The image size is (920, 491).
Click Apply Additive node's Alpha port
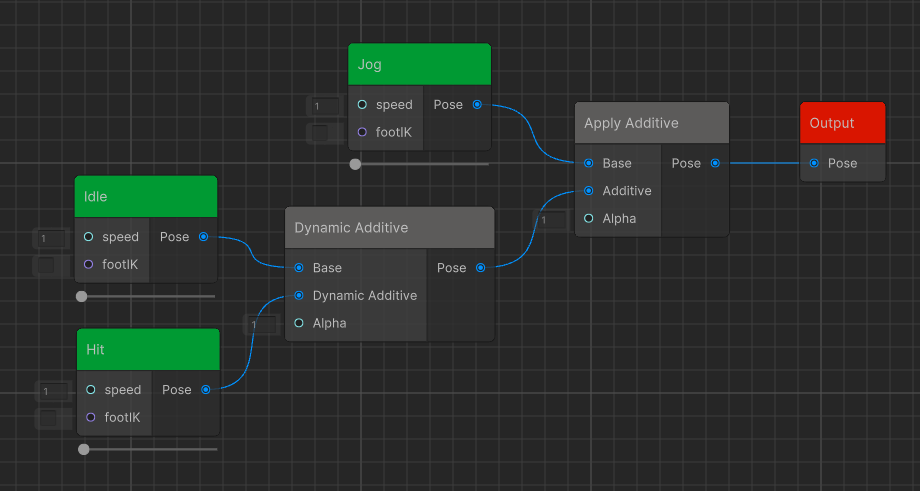pyautogui.click(x=589, y=218)
